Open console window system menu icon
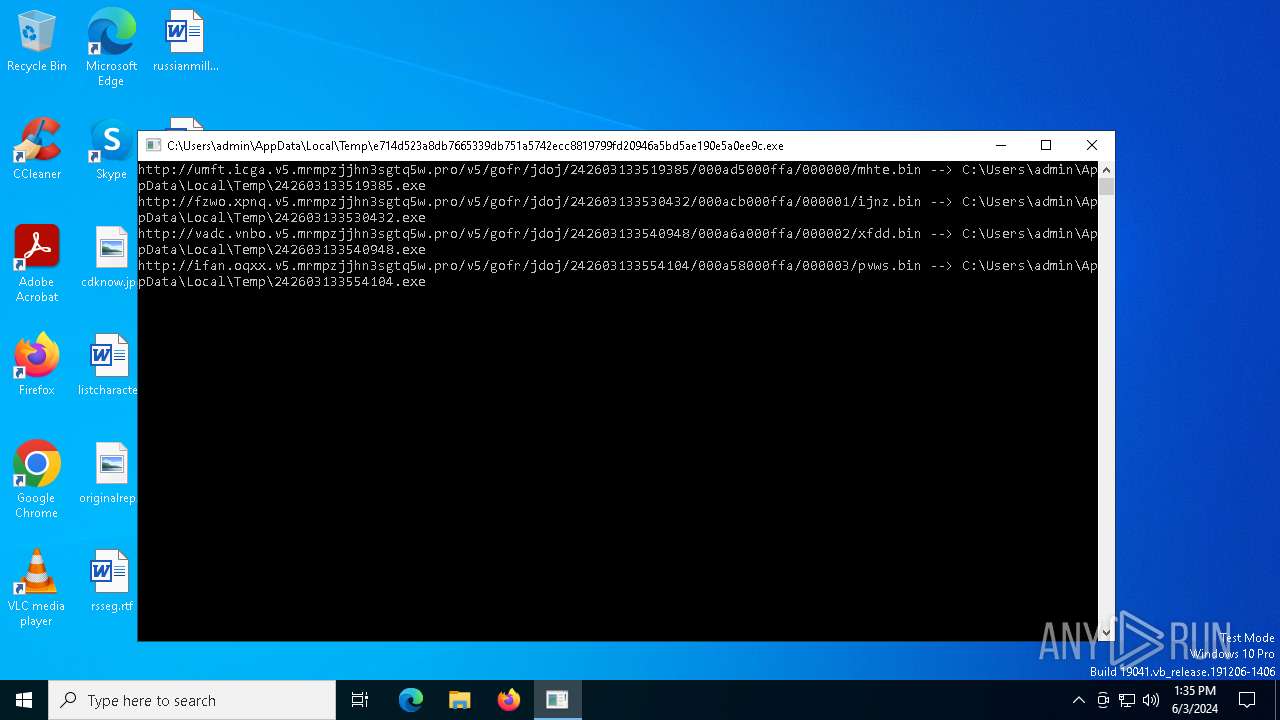The image size is (1280, 720). coord(153,146)
